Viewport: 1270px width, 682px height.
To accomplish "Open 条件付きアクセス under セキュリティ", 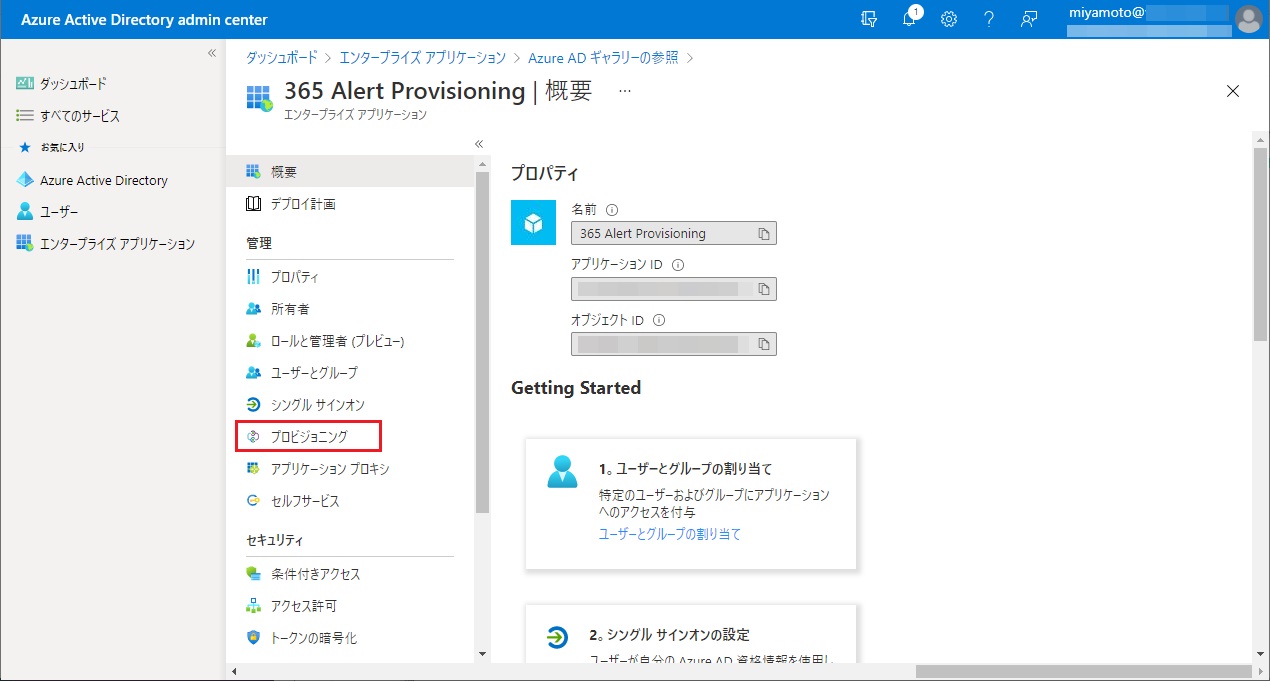I will [x=315, y=574].
